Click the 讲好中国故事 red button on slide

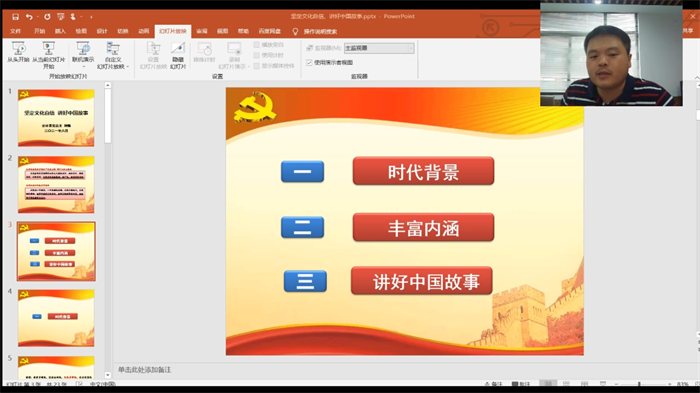[422, 281]
